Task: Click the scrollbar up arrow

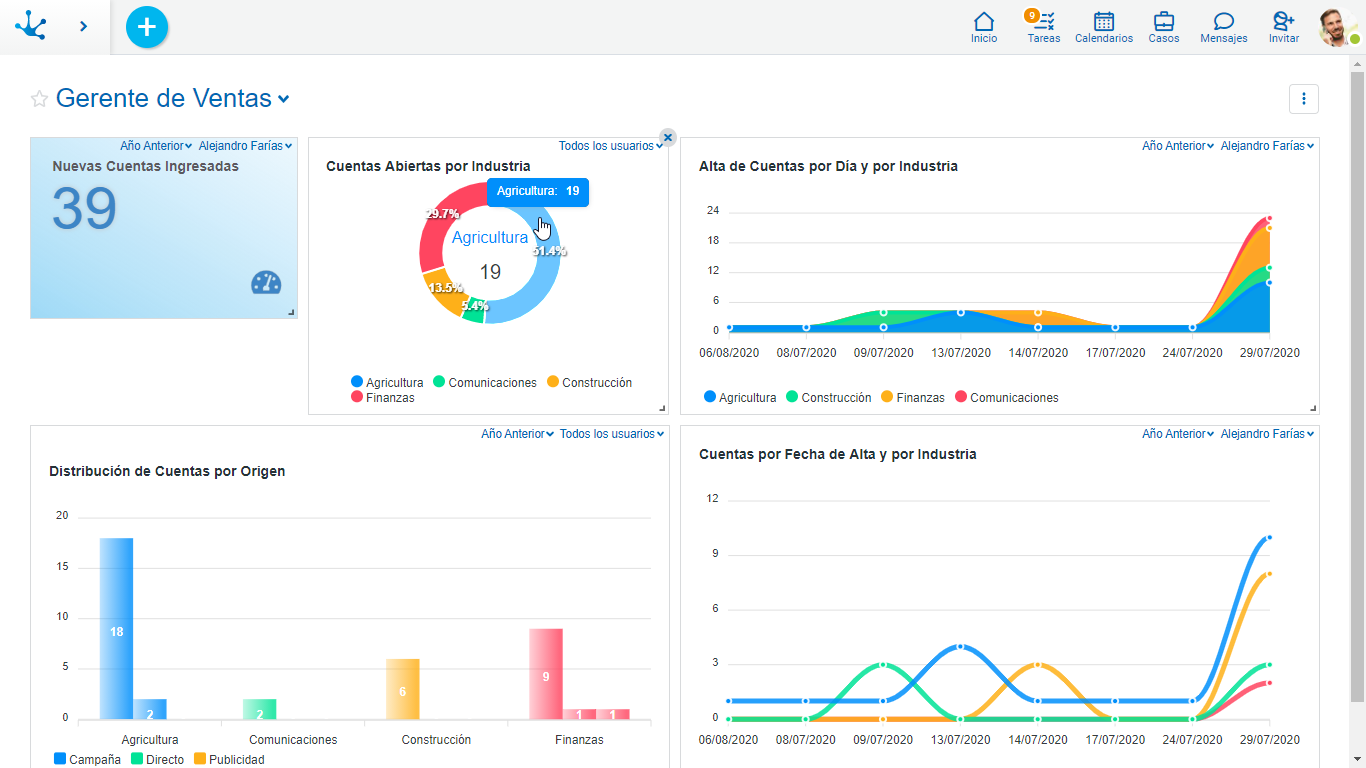Action: click(1357, 63)
